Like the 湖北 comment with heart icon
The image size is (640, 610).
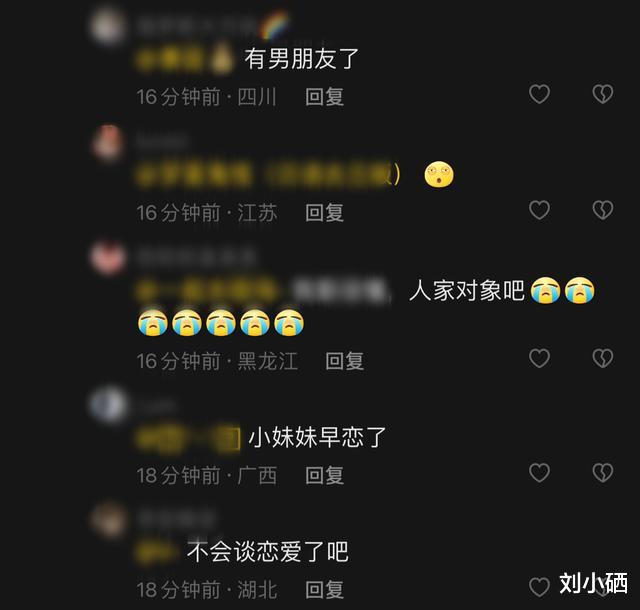point(539,587)
